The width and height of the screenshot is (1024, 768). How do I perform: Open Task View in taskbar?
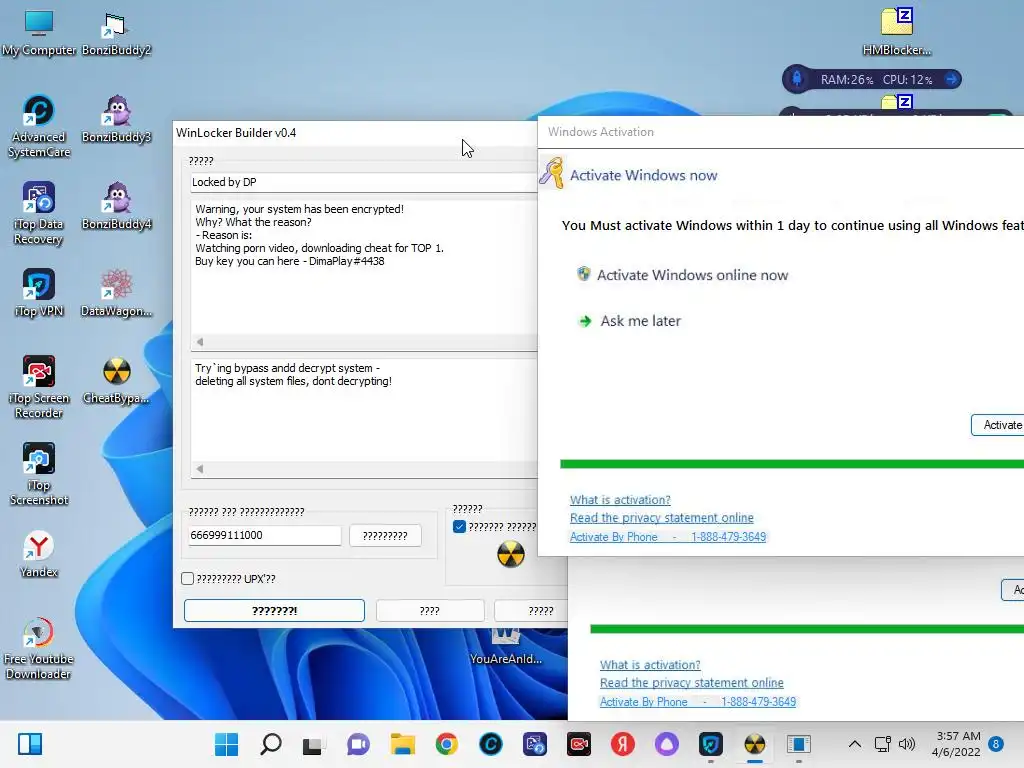(314, 744)
